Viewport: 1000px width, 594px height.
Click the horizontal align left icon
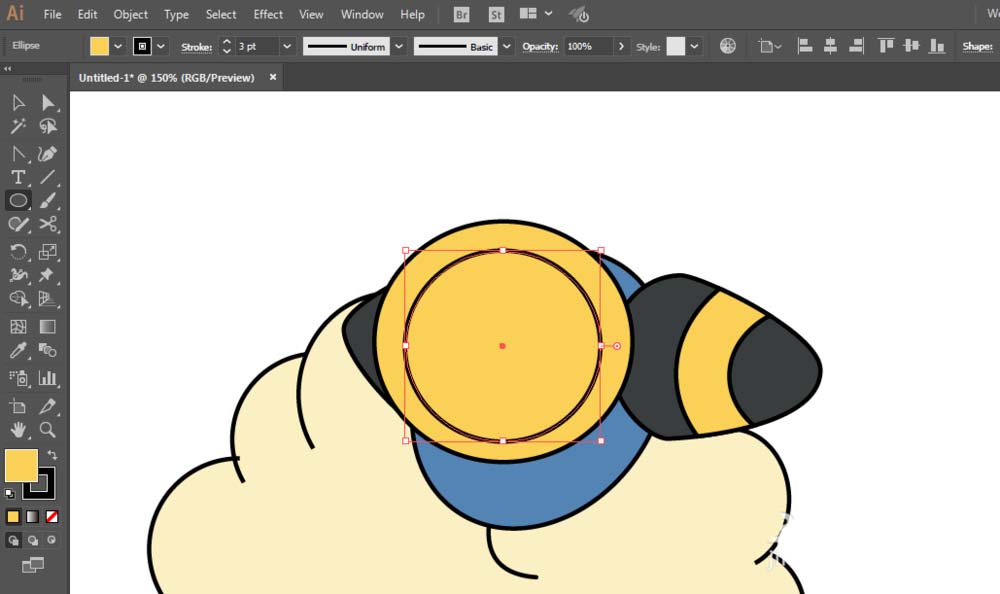pyautogui.click(x=805, y=46)
